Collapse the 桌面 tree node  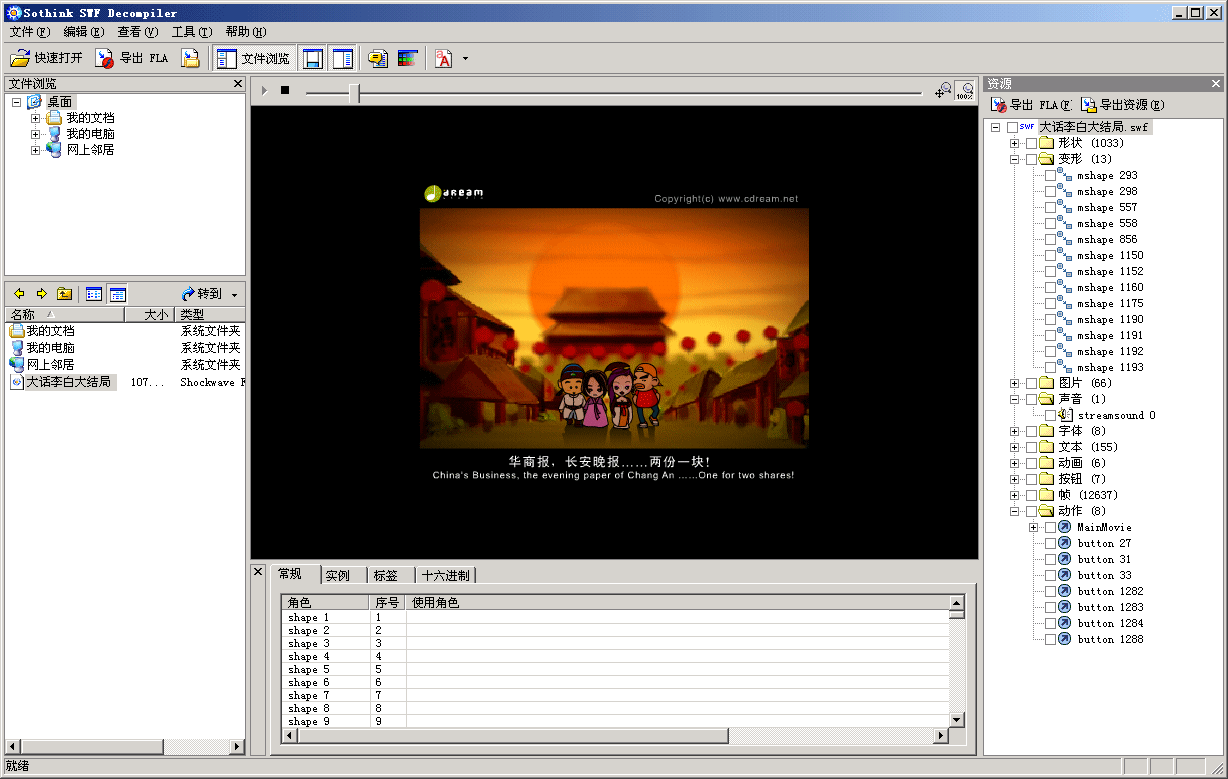(17, 102)
